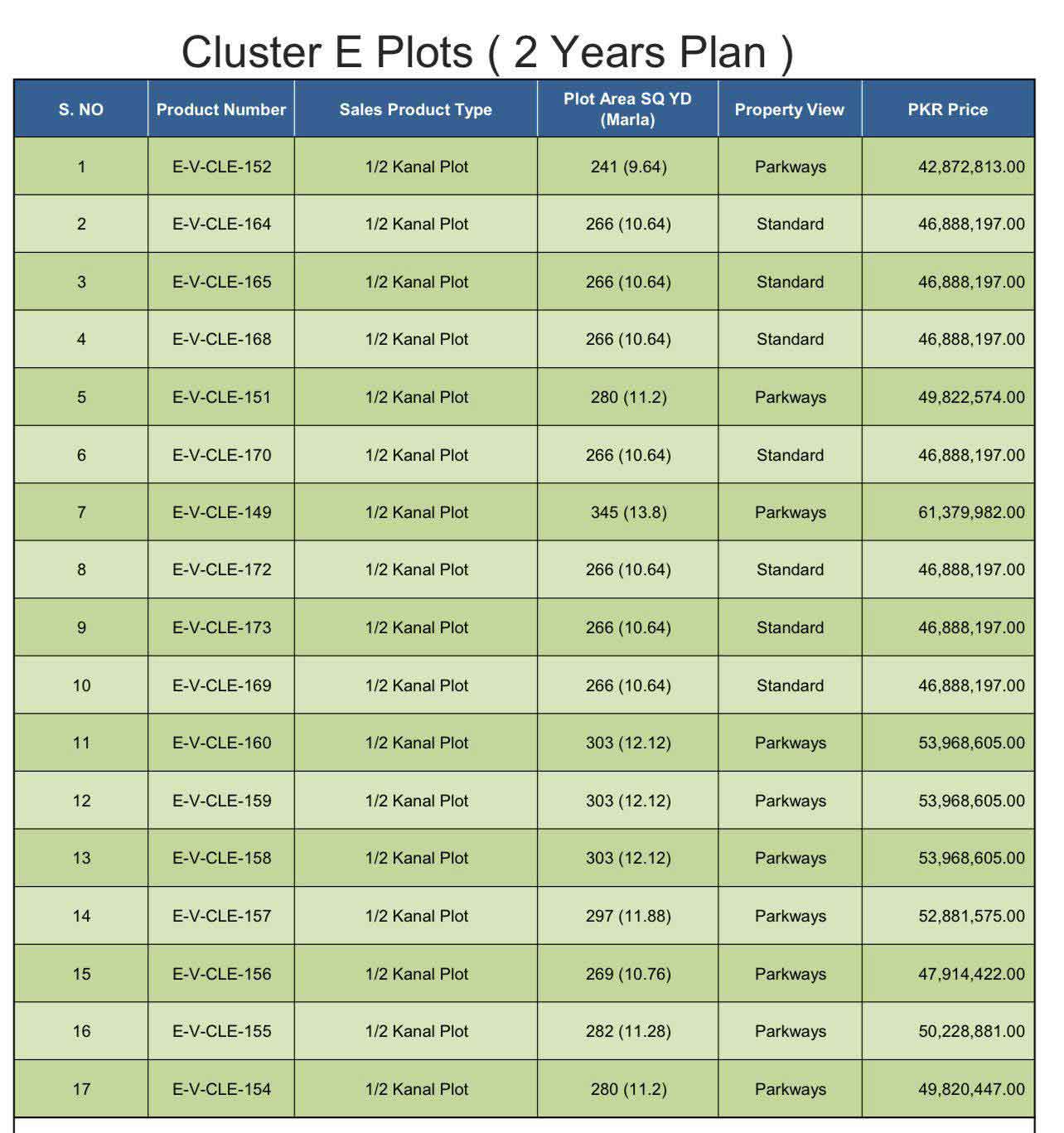Select the E-V-CLE-151 product cell
The image size is (1064, 1133).
click(x=221, y=397)
